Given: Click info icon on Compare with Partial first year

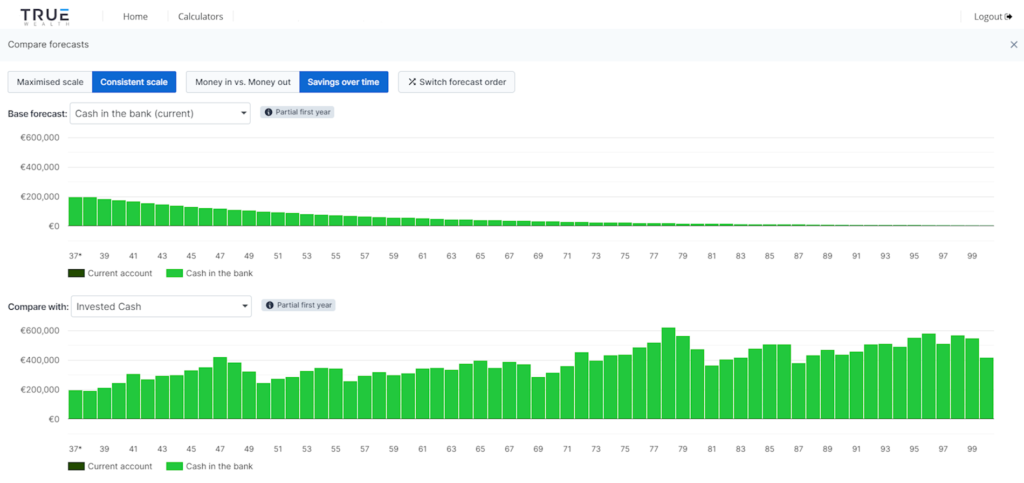Looking at the screenshot, I should point(270,305).
